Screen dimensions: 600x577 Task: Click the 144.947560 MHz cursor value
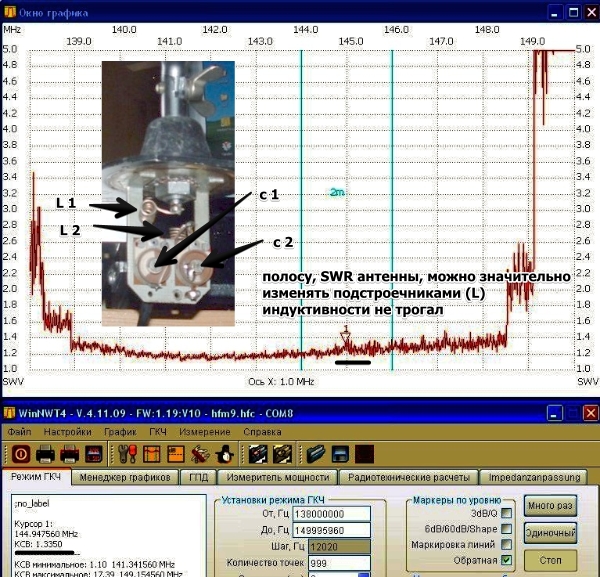coord(46,534)
